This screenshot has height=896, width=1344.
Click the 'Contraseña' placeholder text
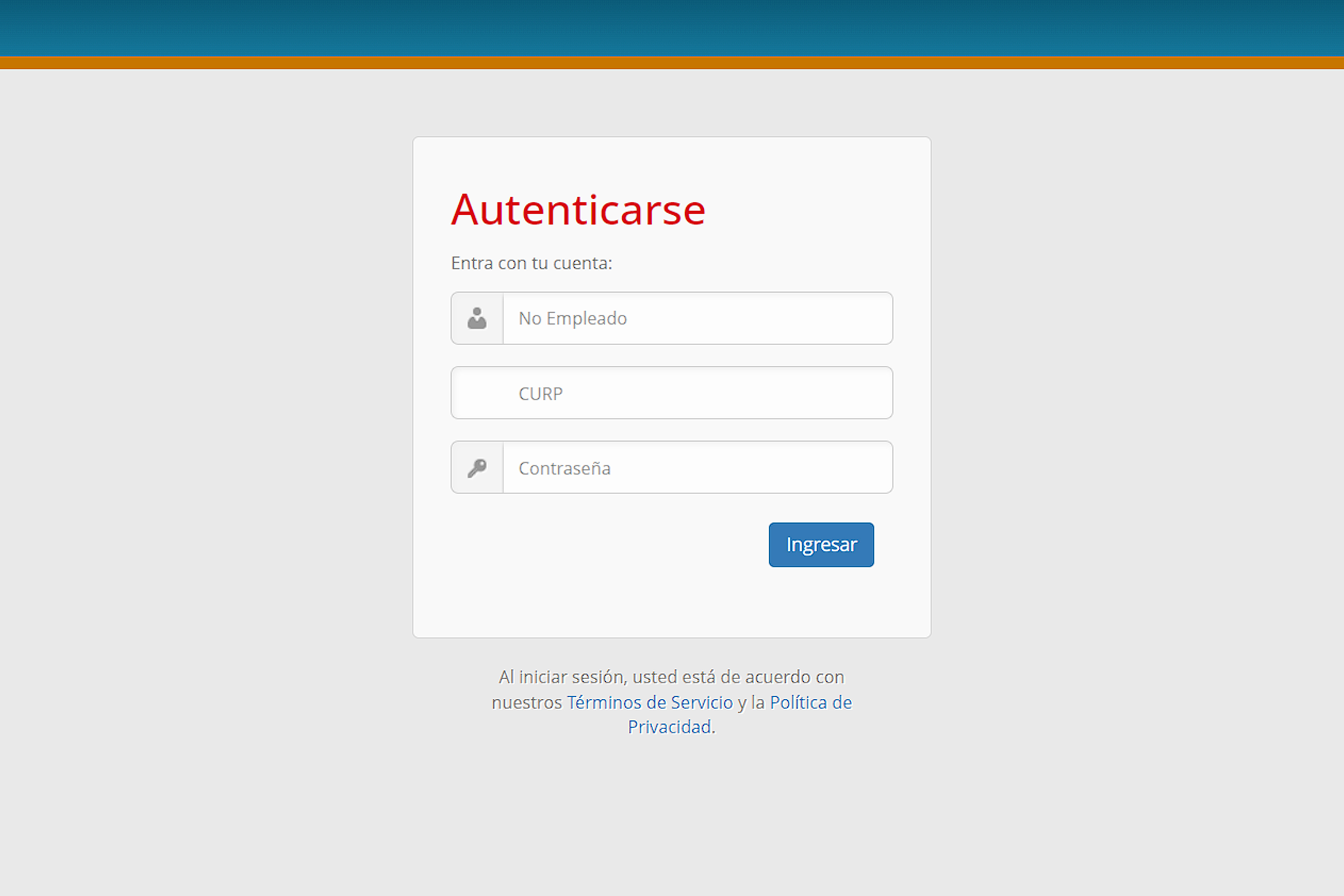point(564,469)
